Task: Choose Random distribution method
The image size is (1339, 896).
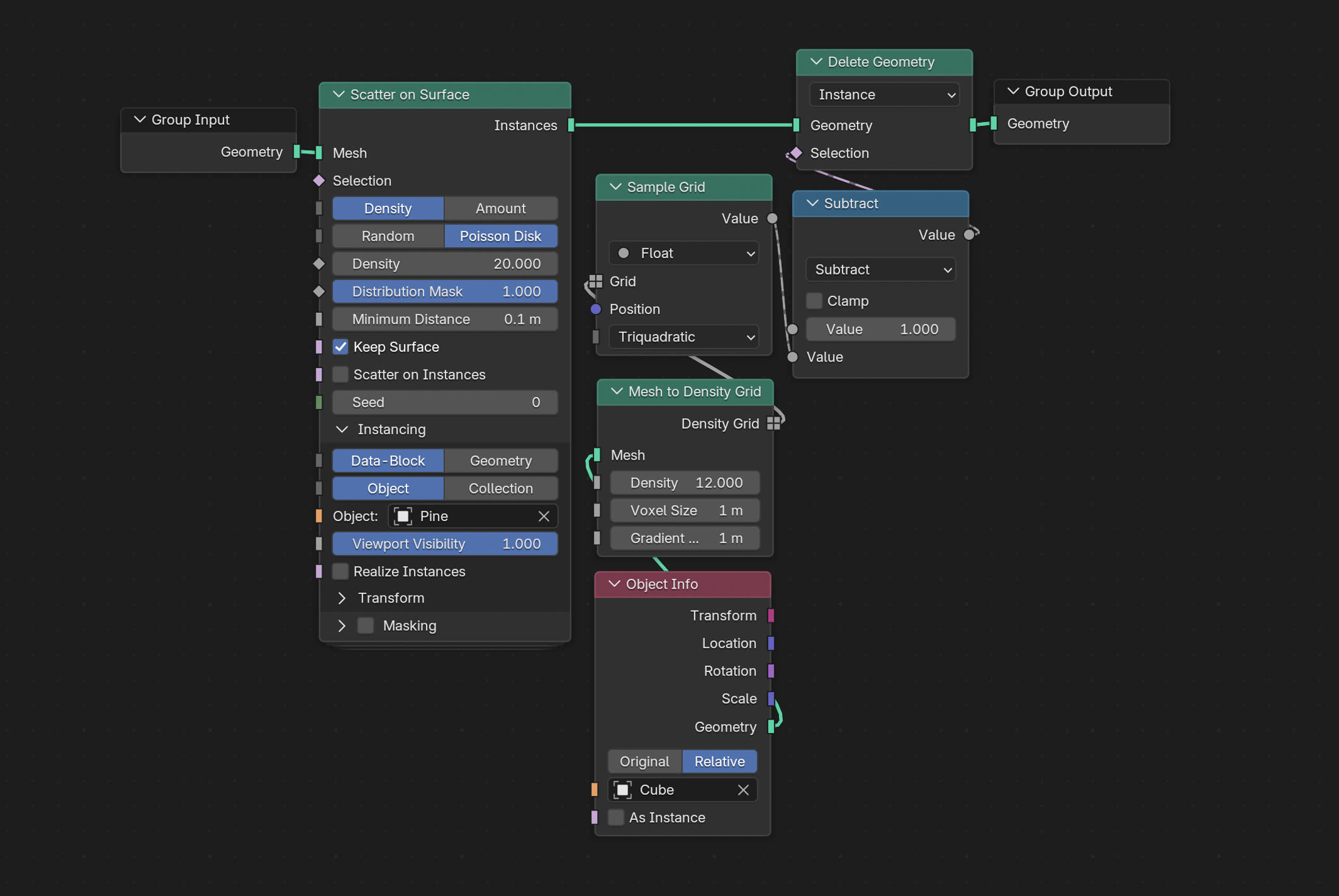Action: point(388,236)
